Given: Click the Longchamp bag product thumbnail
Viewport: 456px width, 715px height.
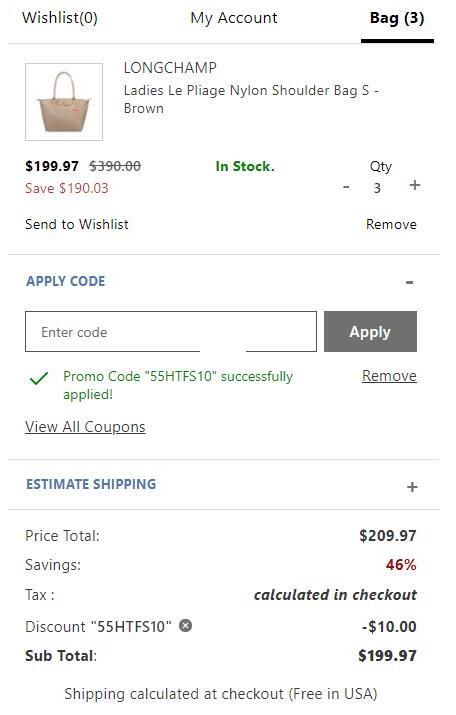Looking at the screenshot, I should [64, 102].
